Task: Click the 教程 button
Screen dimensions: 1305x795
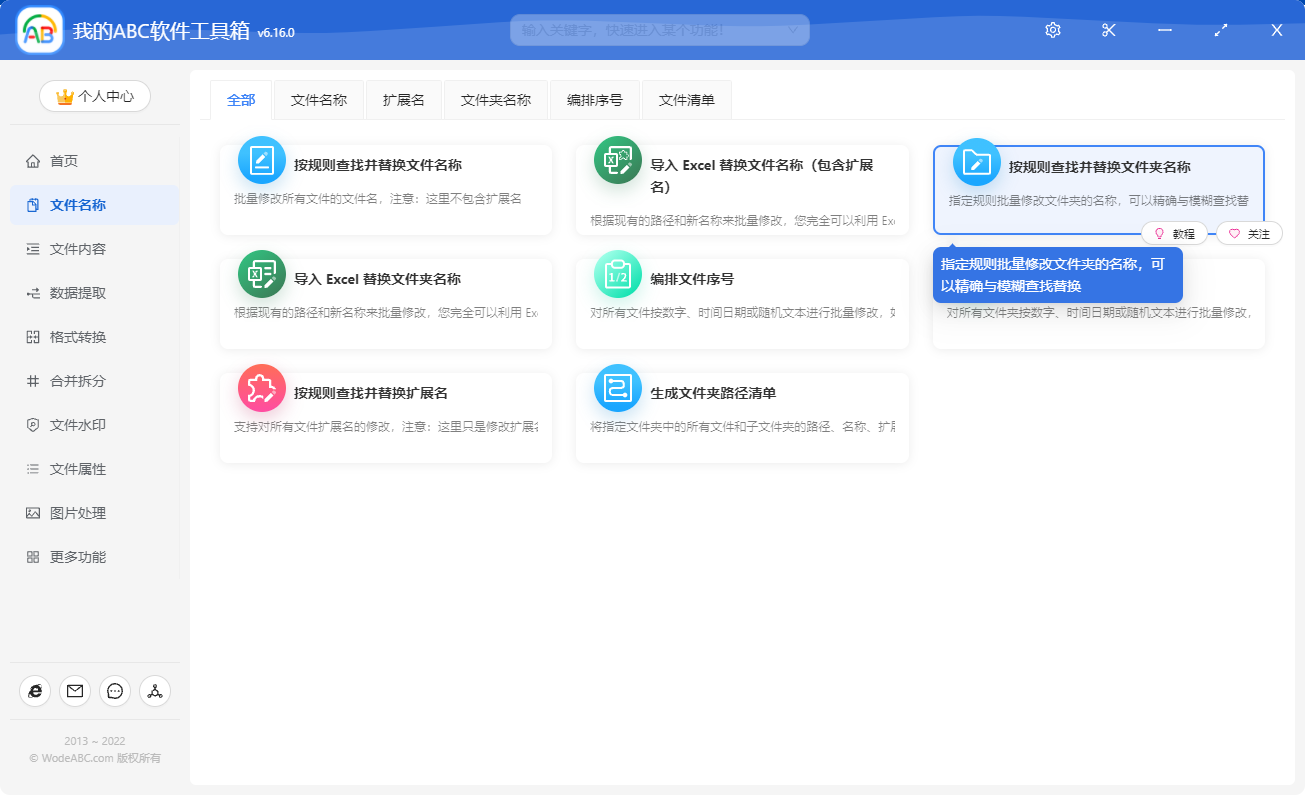Action: (x=1174, y=233)
